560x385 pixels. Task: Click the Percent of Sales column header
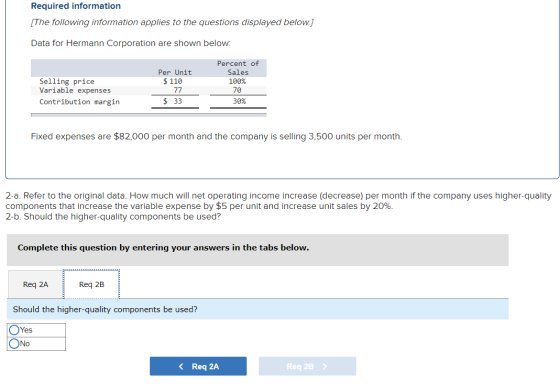tap(238, 68)
